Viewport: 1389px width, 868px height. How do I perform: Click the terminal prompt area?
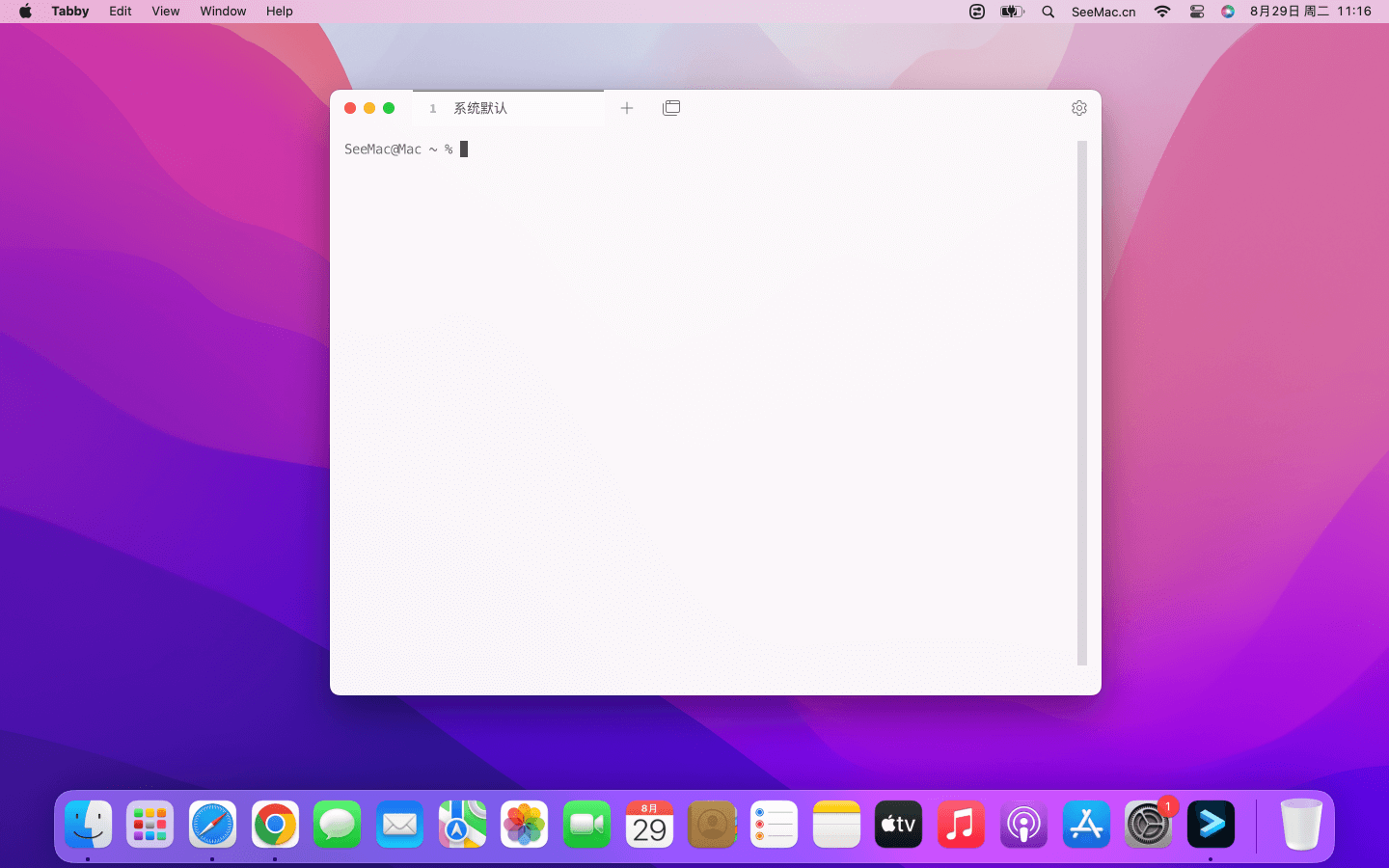coord(406,149)
